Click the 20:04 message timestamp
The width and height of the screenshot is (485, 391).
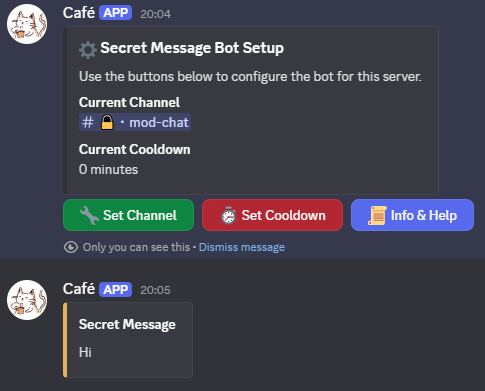coord(155,14)
